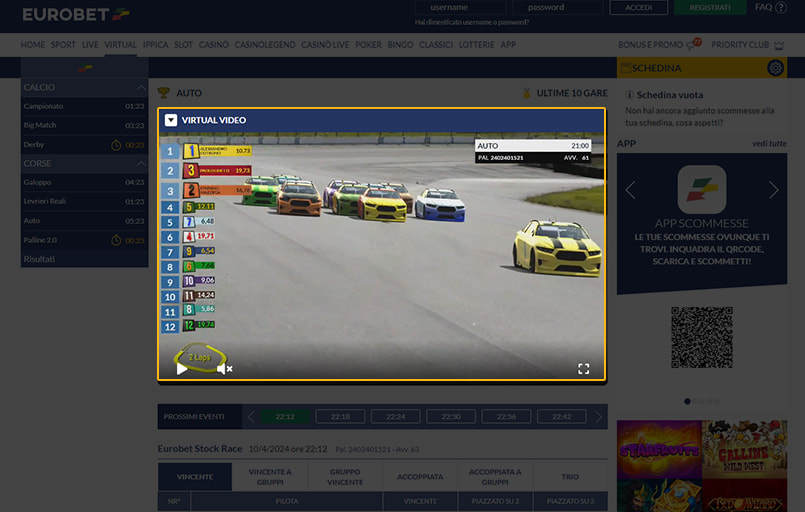Click the Registrati button
Viewport: 805px width, 512px height.
(x=710, y=8)
